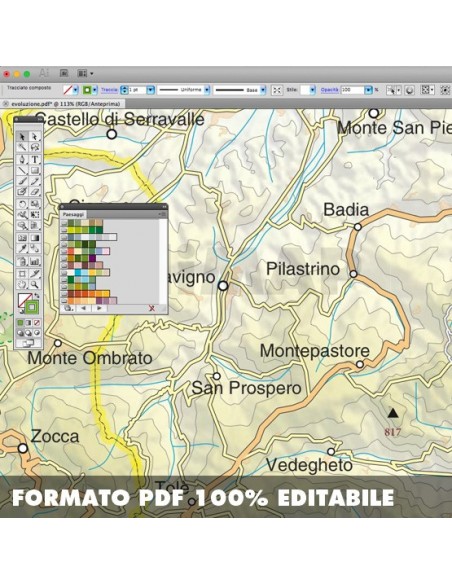Select the Direct Selection (white arrow) tool

tap(35, 137)
